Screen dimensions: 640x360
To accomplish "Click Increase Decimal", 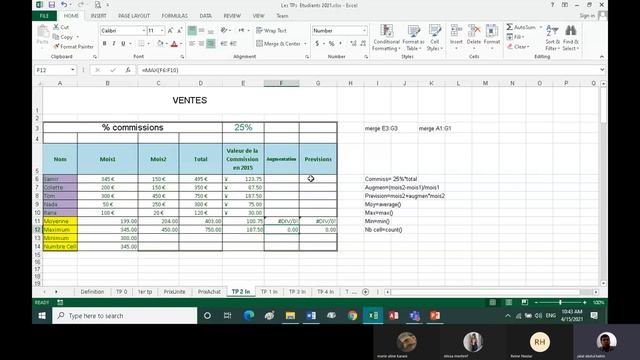I will [353, 44].
